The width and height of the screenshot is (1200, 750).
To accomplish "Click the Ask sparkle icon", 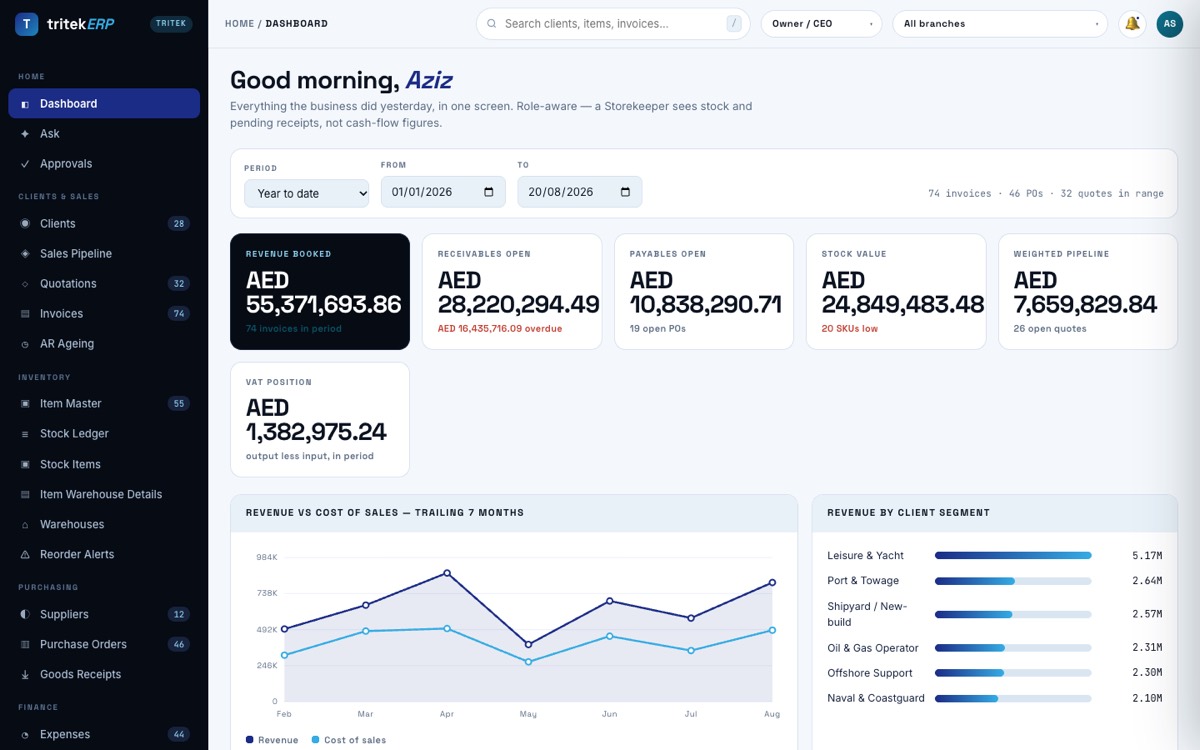I will click(25, 134).
